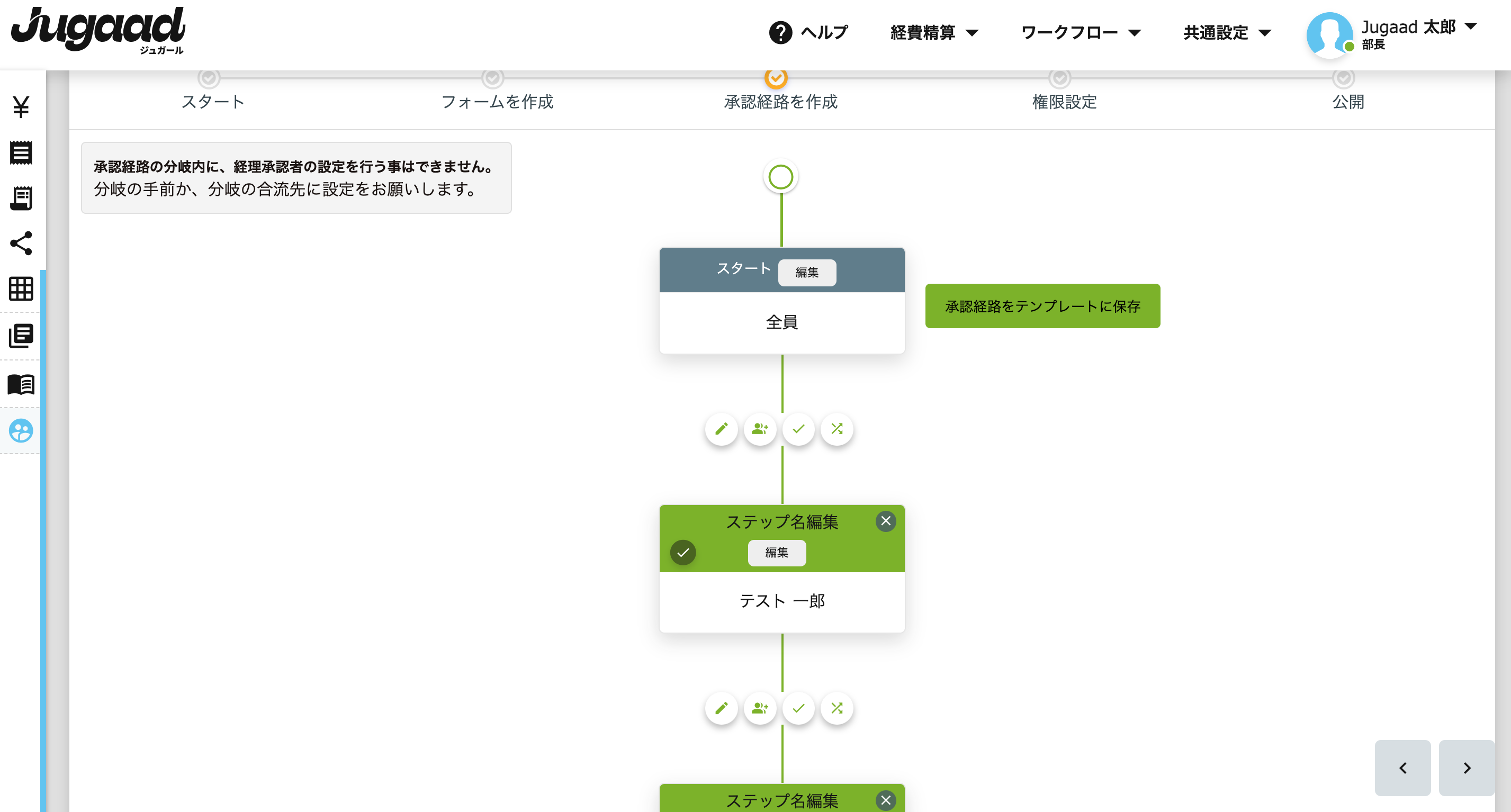Click the green start circle node
Image resolution: width=1511 pixels, height=812 pixels.
781,176
